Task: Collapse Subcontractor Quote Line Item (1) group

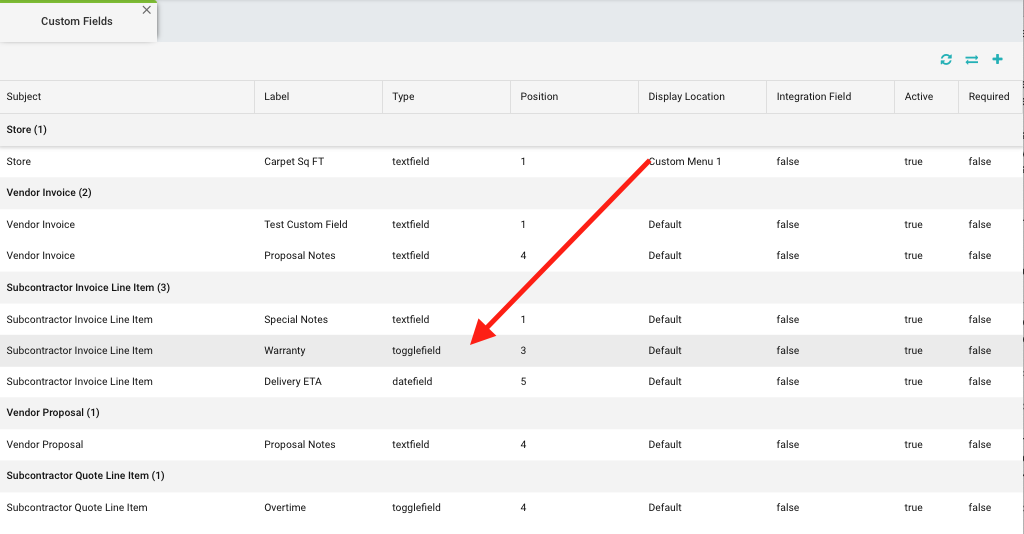Action: 85,476
